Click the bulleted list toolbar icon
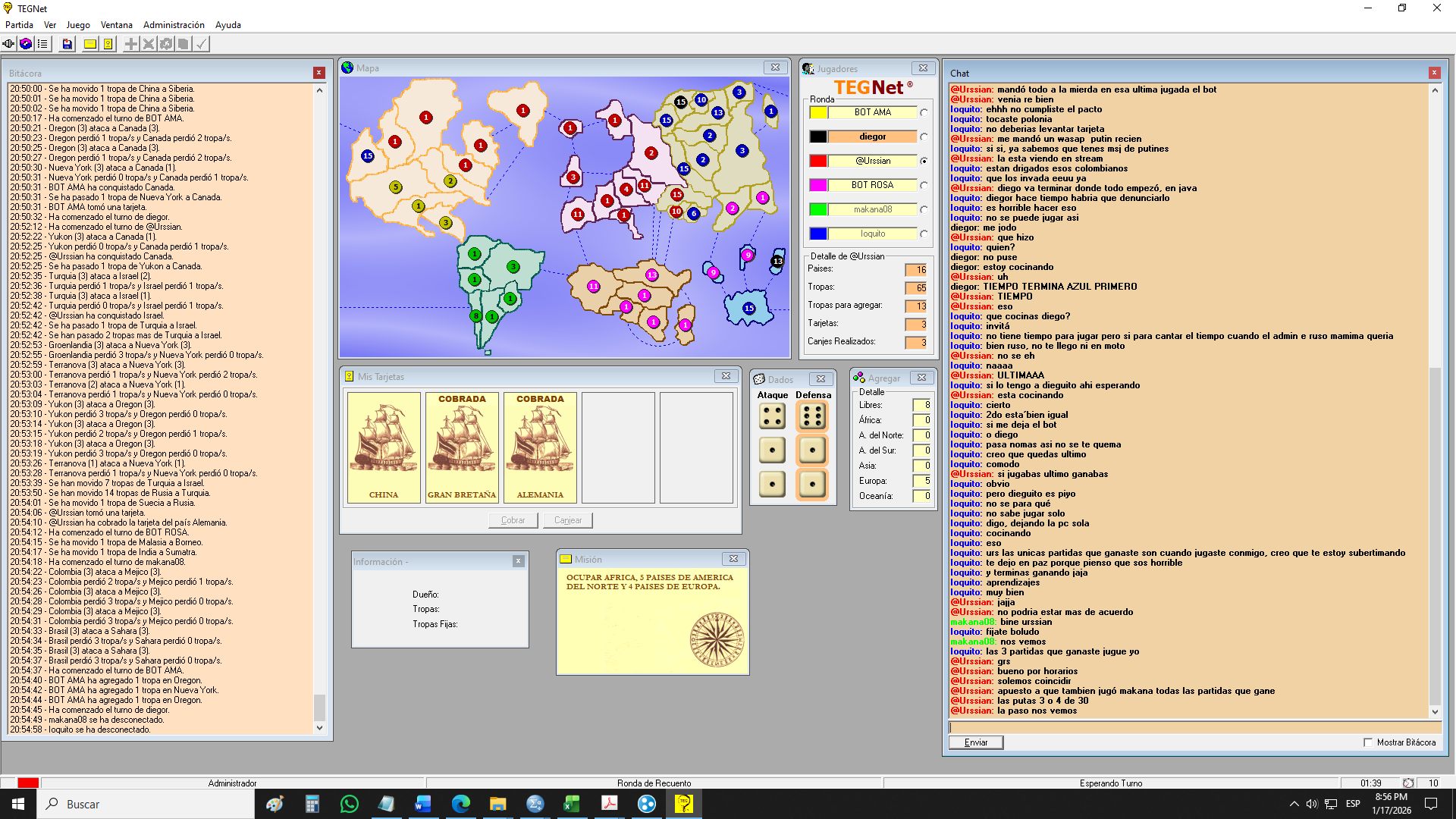 42,44
